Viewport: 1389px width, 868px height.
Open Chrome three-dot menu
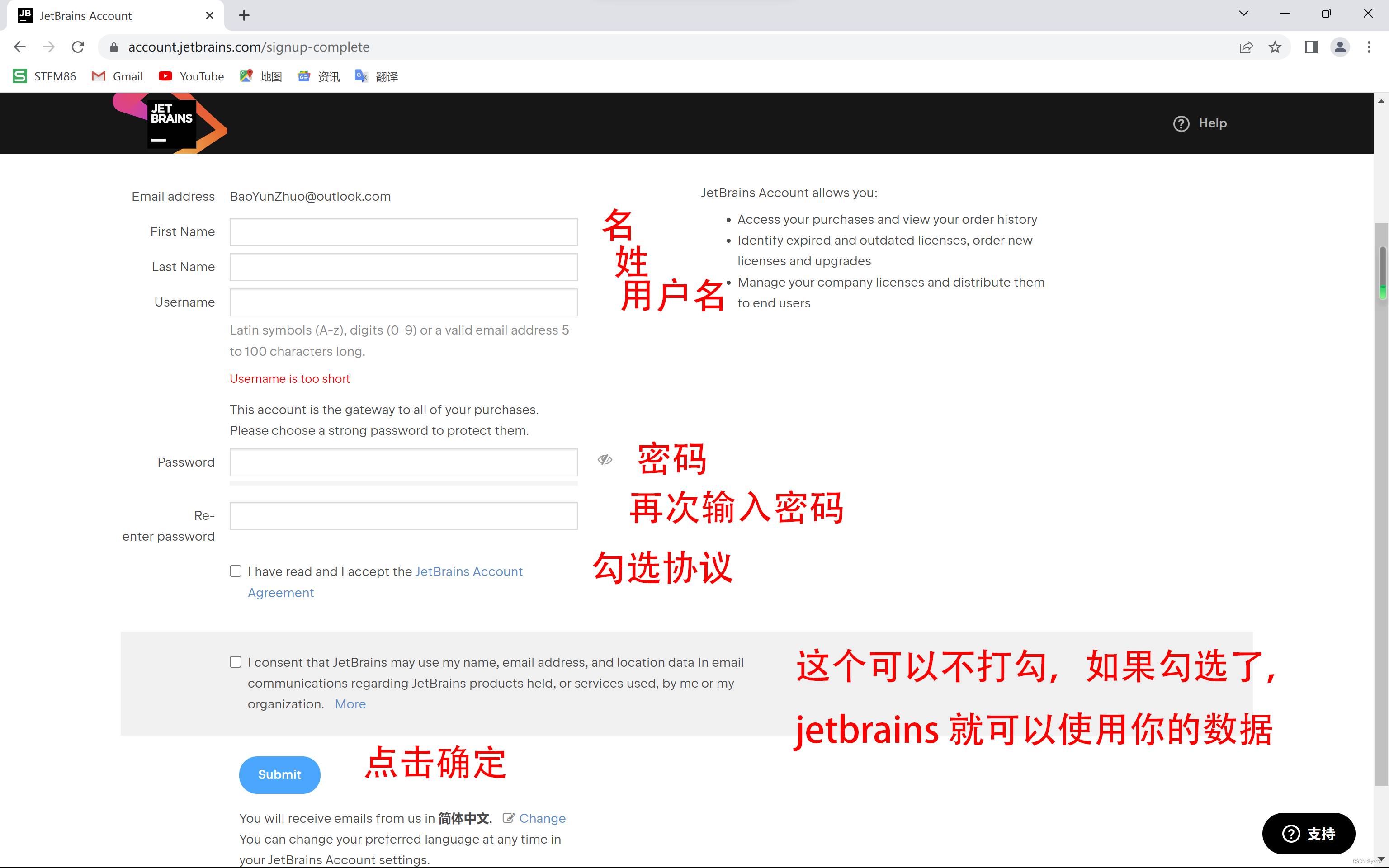(x=1369, y=47)
